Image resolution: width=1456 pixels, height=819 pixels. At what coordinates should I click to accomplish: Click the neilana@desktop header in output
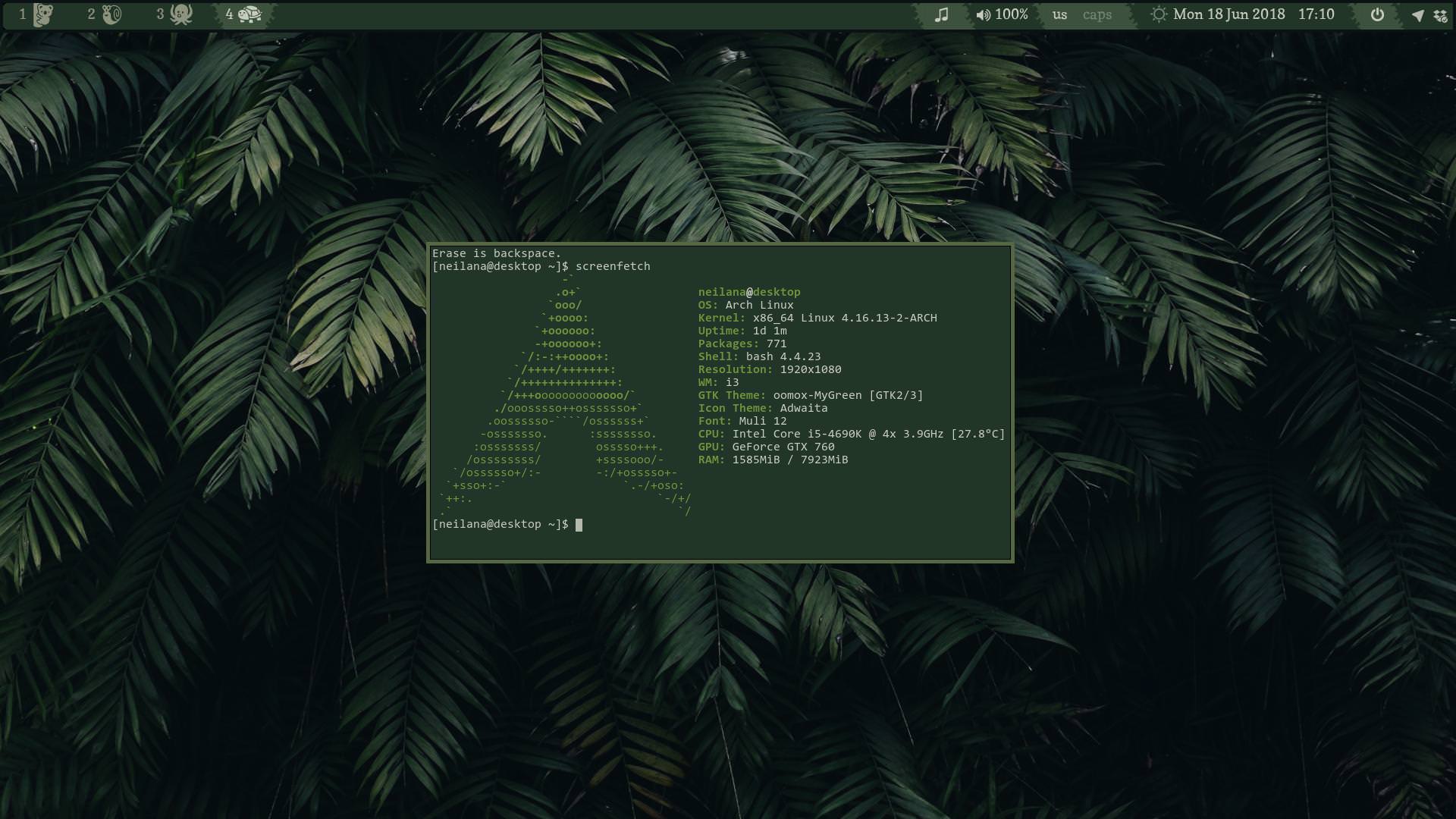pos(748,292)
